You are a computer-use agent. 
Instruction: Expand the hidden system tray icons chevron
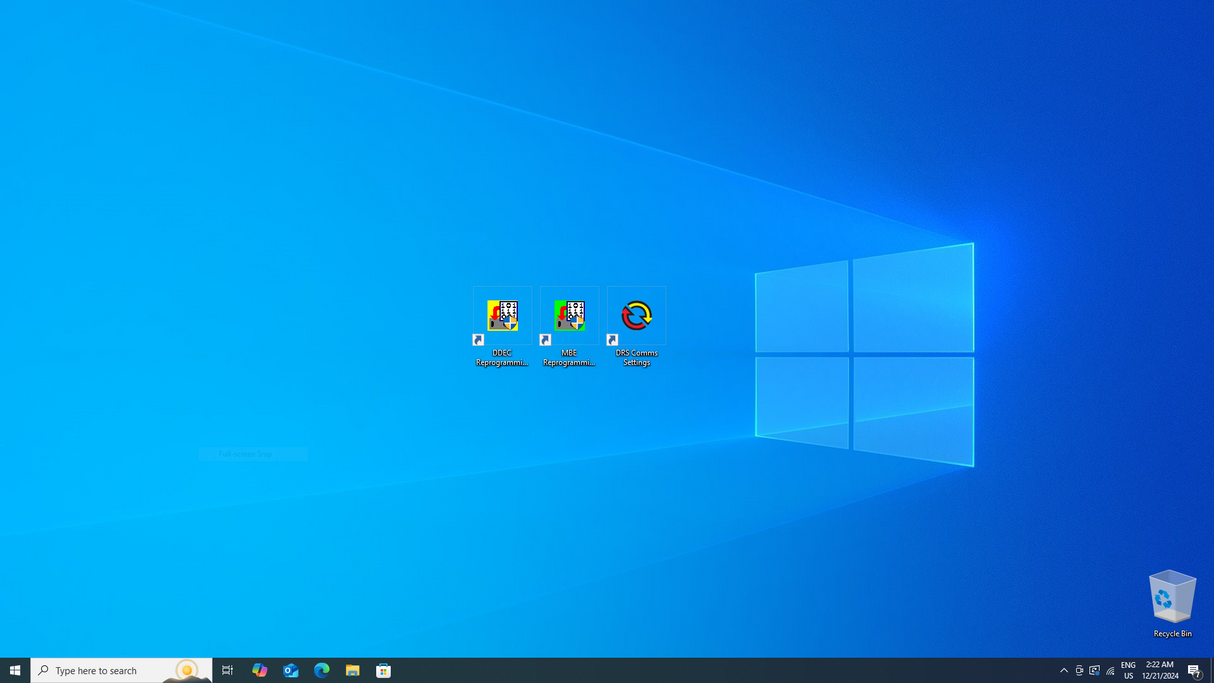1064,670
